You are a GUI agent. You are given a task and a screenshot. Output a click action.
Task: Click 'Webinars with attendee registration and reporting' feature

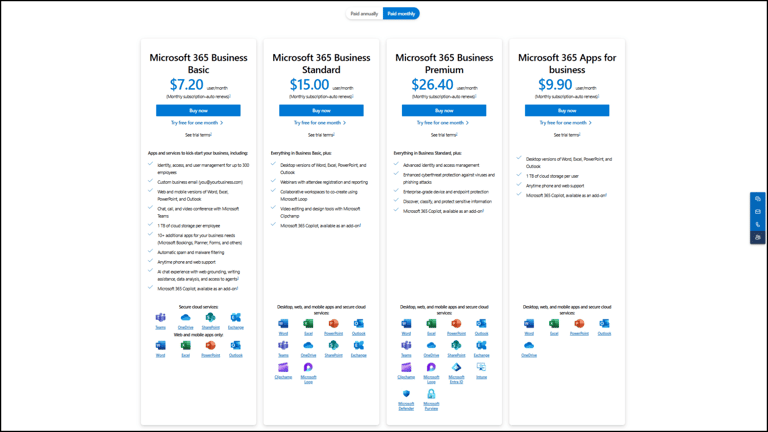tap(324, 182)
